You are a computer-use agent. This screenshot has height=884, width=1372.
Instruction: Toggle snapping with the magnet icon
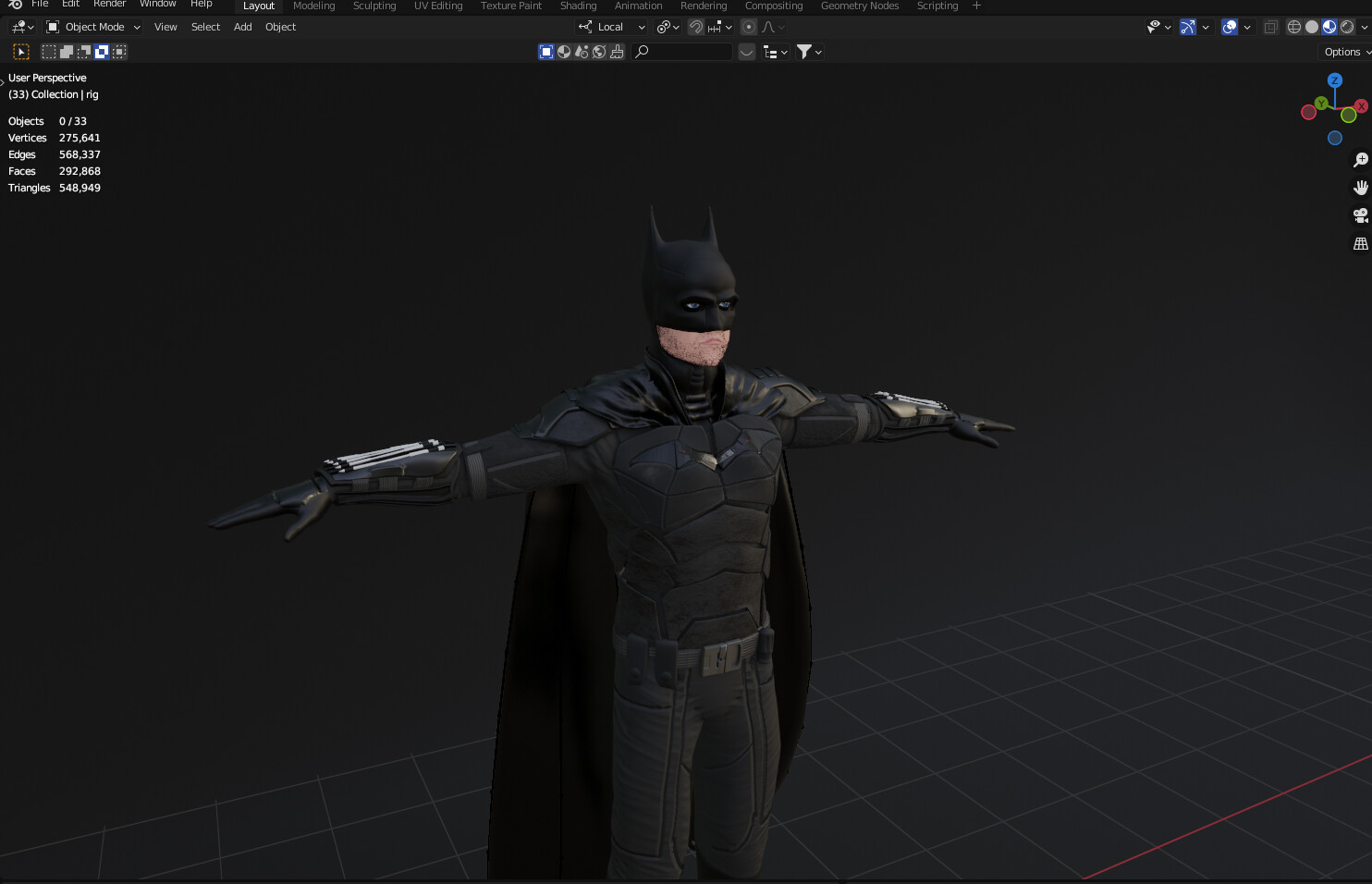click(x=695, y=27)
